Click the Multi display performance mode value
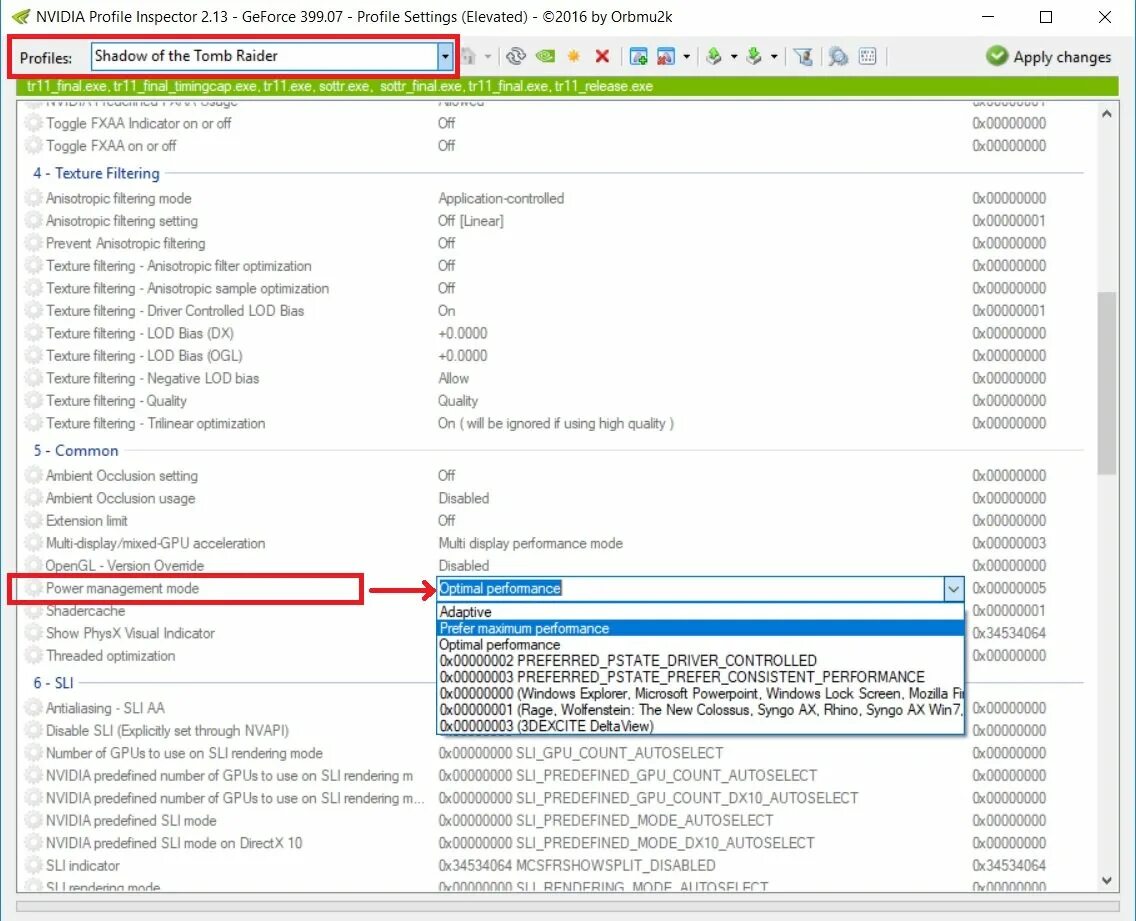1136x921 pixels. pos(530,543)
